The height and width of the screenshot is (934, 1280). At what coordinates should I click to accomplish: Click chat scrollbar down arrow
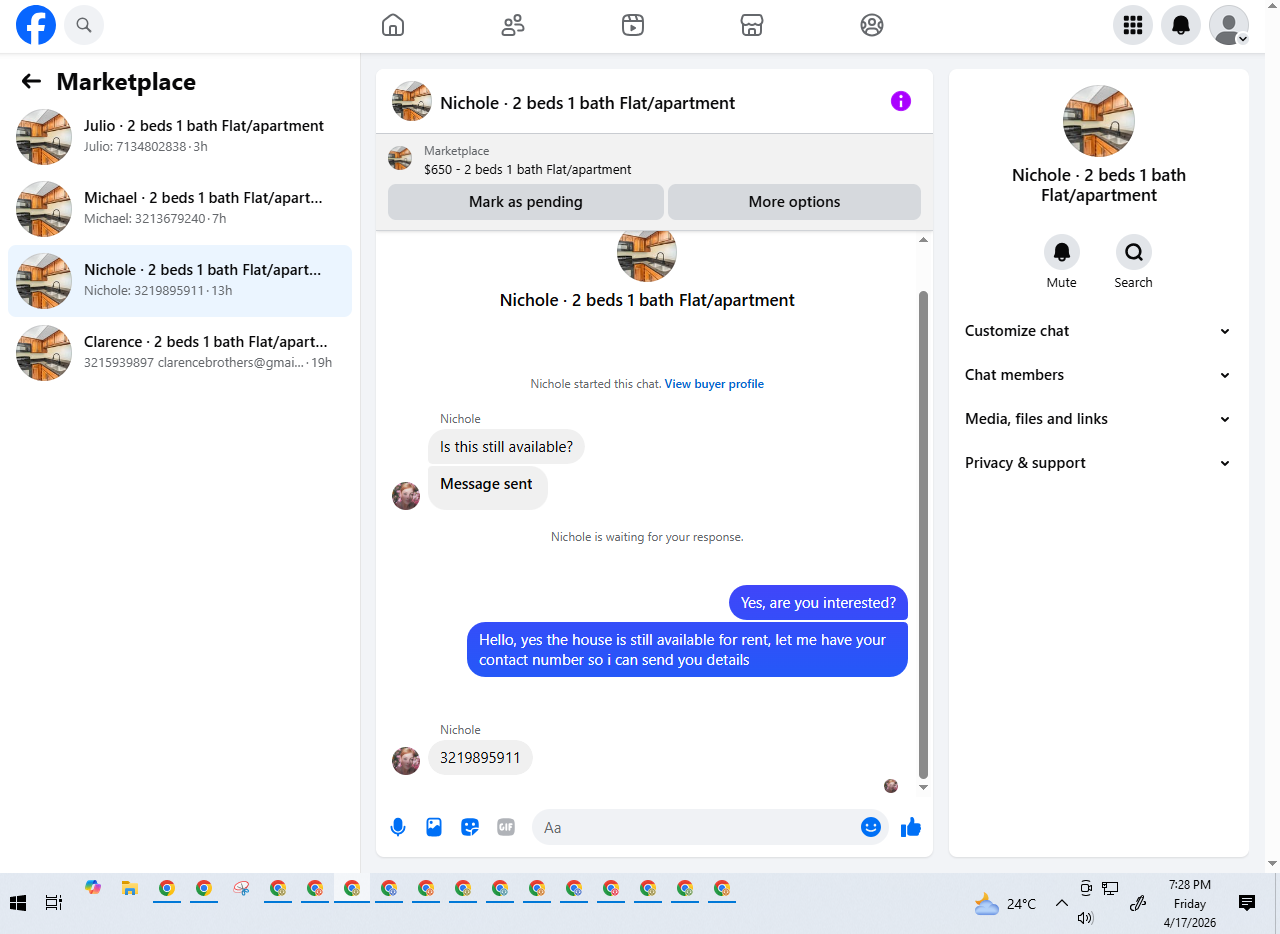click(x=924, y=788)
